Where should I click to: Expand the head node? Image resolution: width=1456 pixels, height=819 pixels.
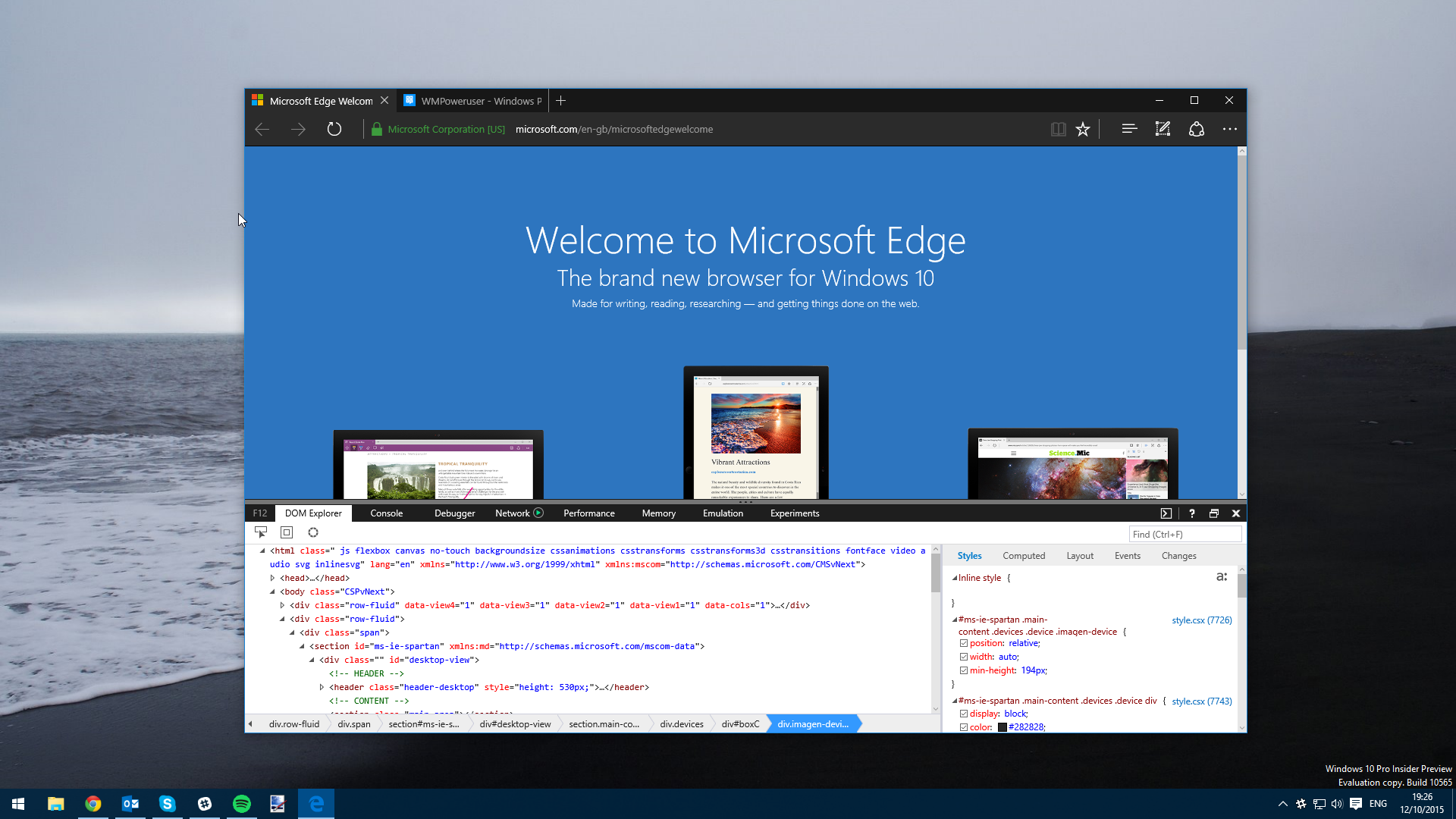pos(272,578)
